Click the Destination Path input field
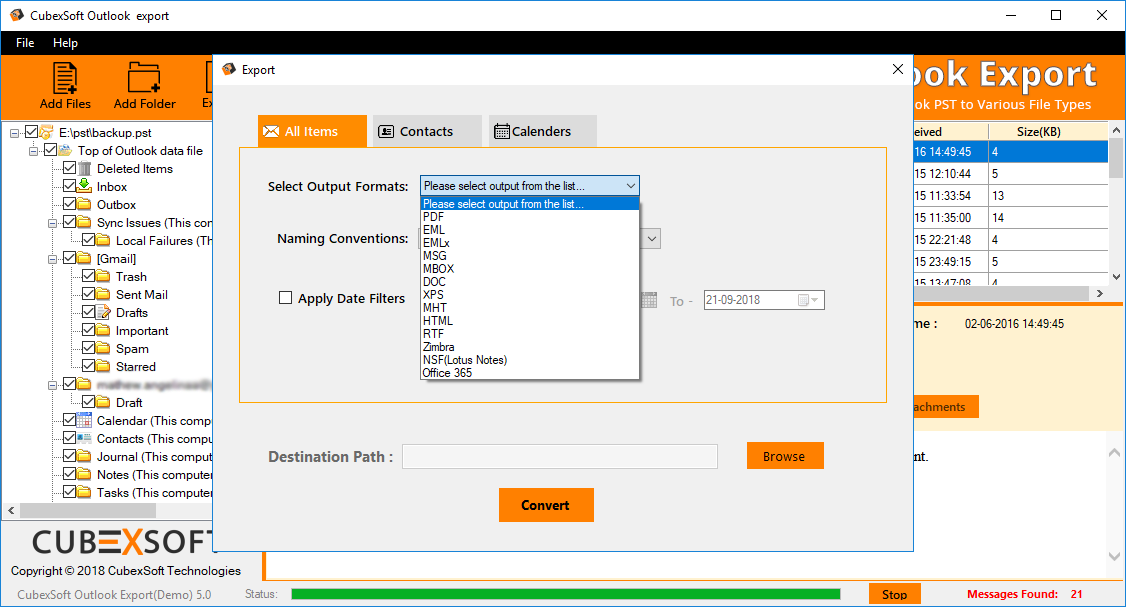The height and width of the screenshot is (607, 1126). coord(559,457)
